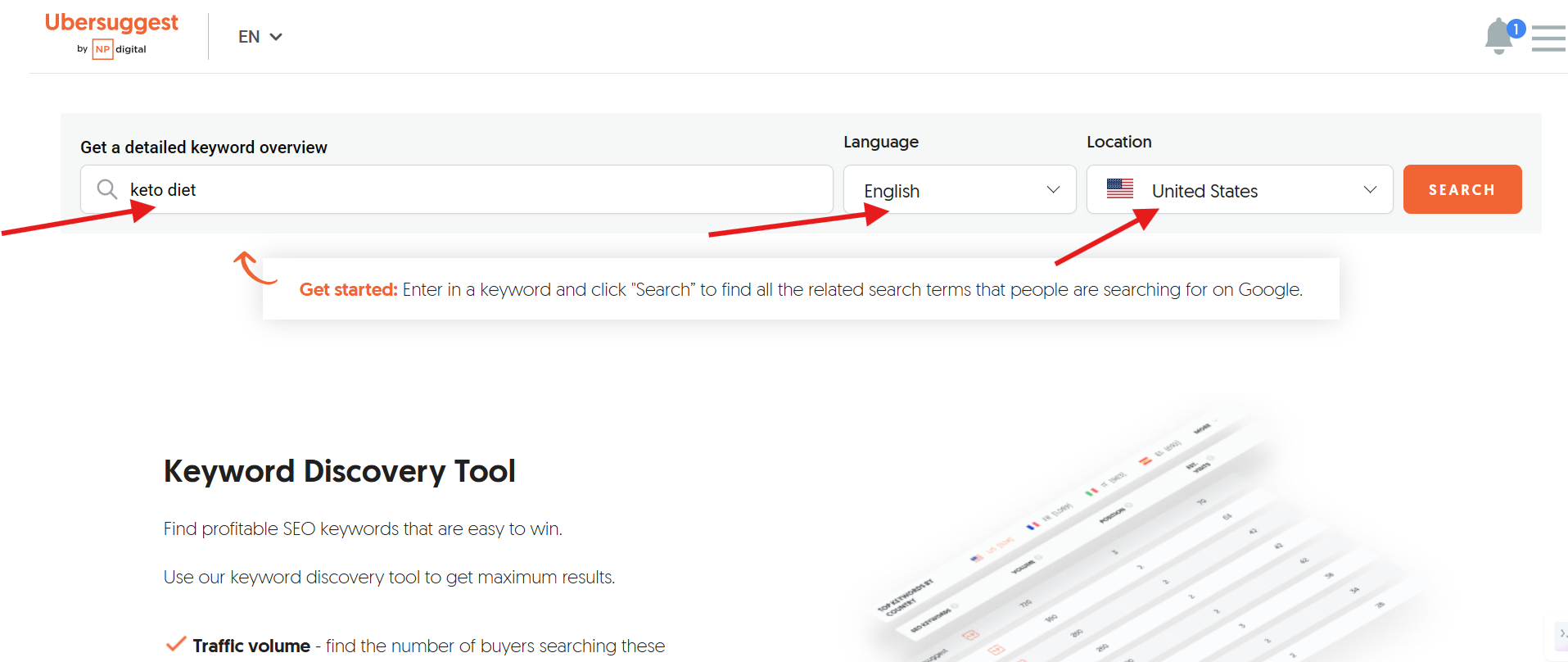Click the 'Use our keyword discovery tool' sentence
Screen dimensions: 1568x662
pyautogui.click(x=389, y=578)
